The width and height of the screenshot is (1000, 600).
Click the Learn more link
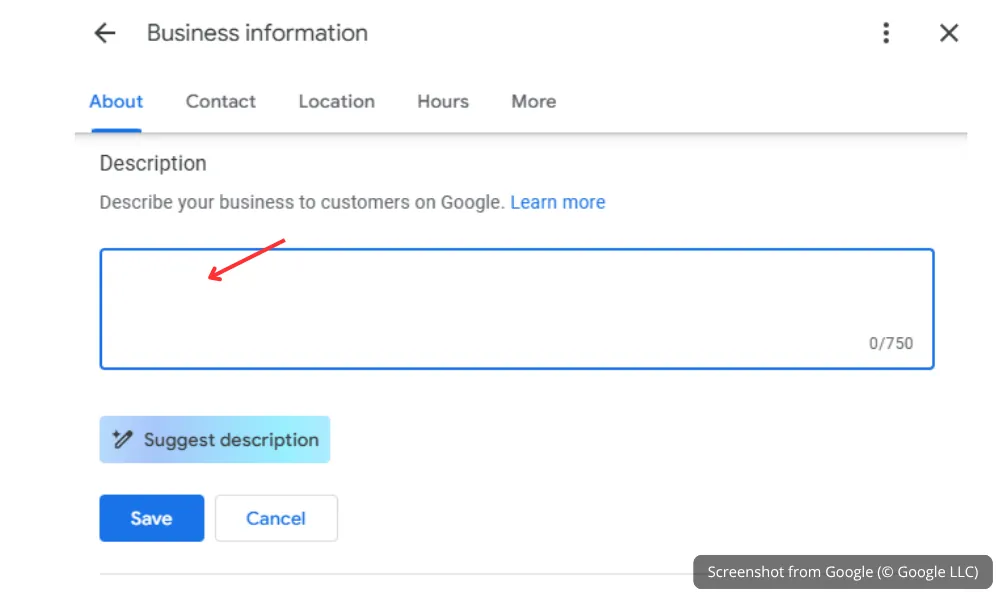(557, 202)
